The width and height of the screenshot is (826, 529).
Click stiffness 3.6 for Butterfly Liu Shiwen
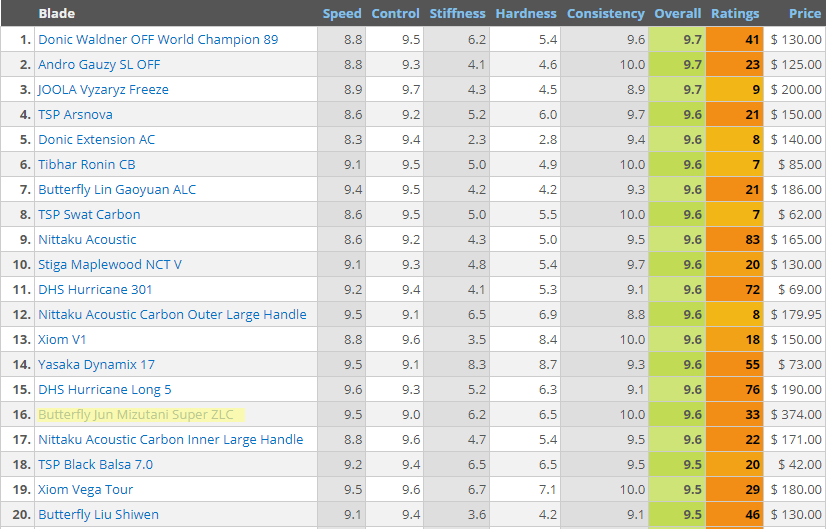[477, 515]
